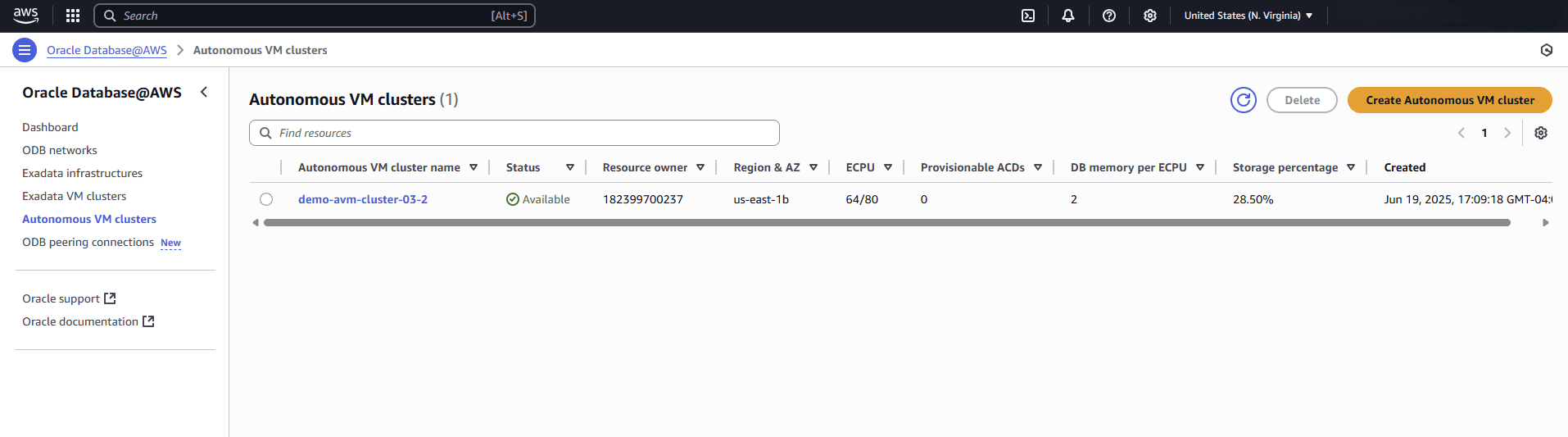Viewport: 1568px width, 437px height.
Task: Click Create Autonomous VM cluster button
Action: [1450, 100]
